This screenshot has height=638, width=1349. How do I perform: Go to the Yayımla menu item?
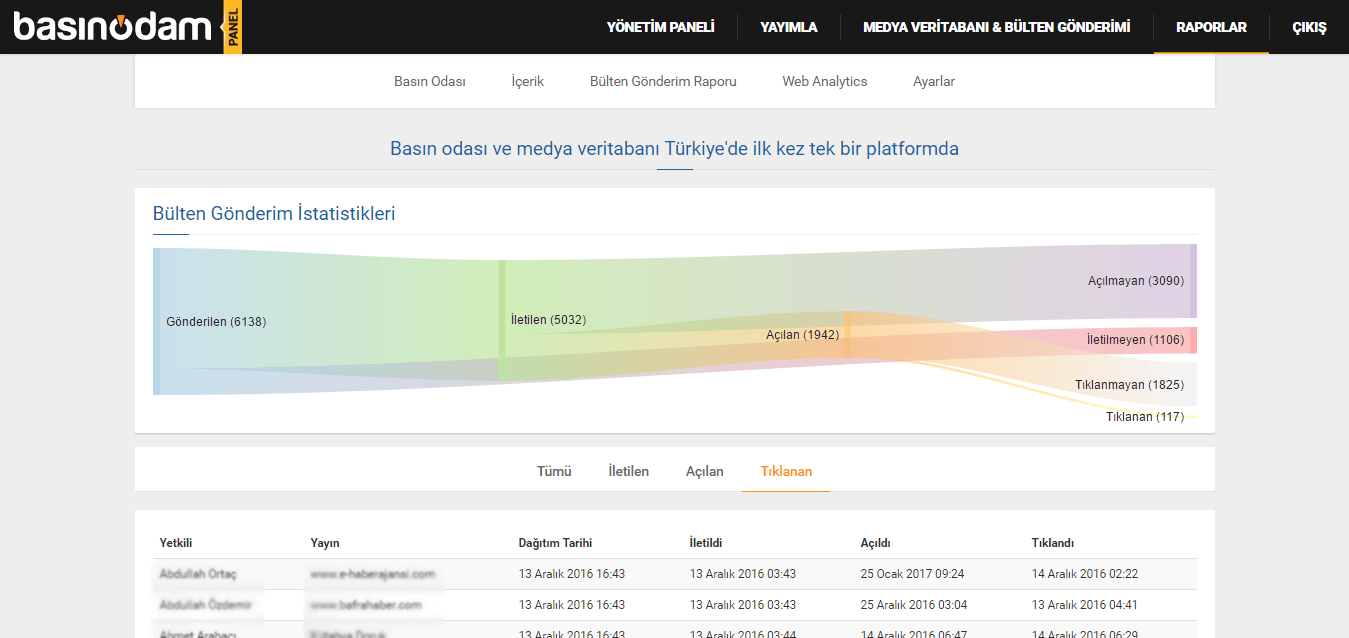click(788, 27)
